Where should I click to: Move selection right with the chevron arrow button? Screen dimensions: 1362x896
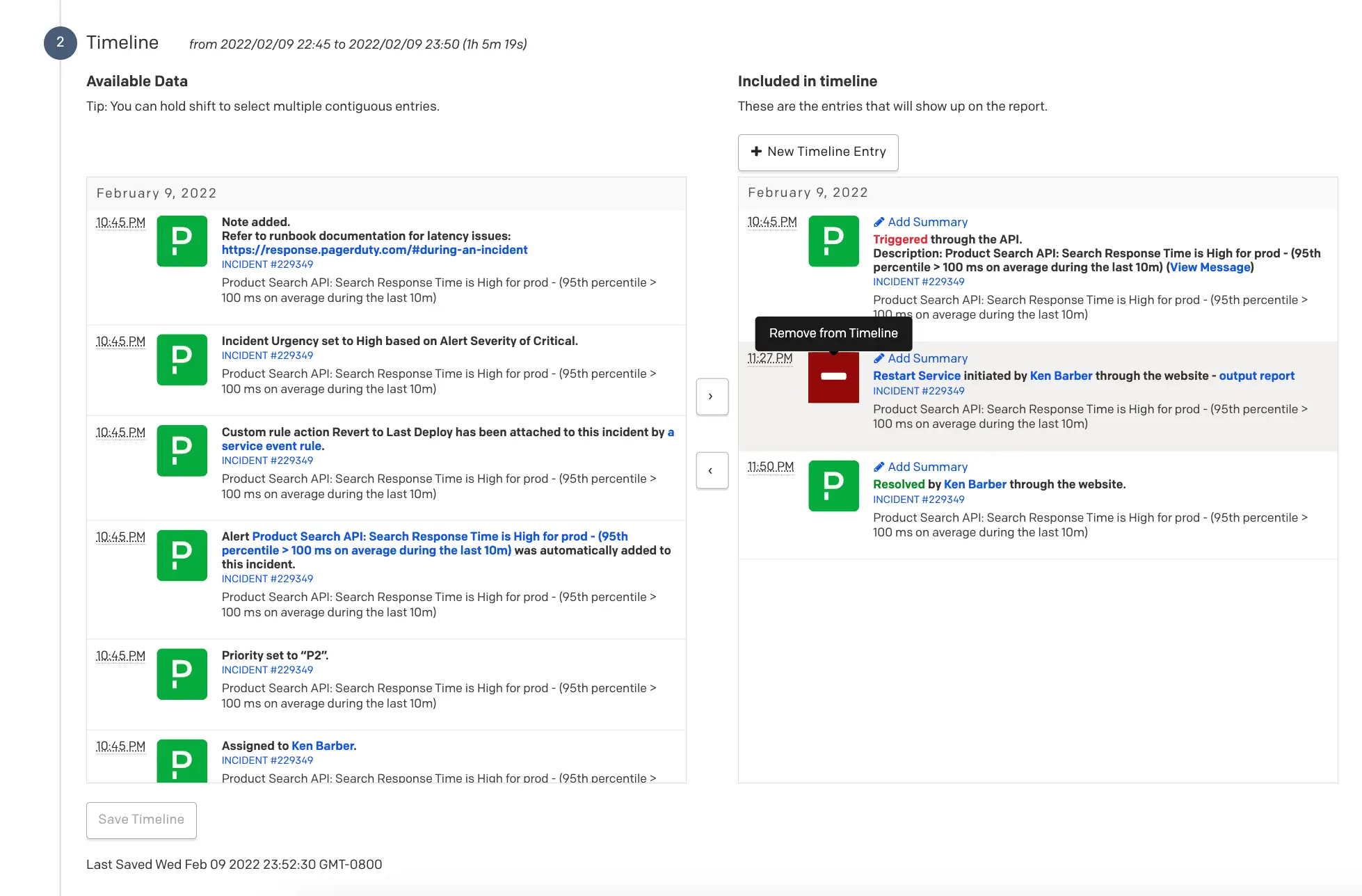coord(712,397)
